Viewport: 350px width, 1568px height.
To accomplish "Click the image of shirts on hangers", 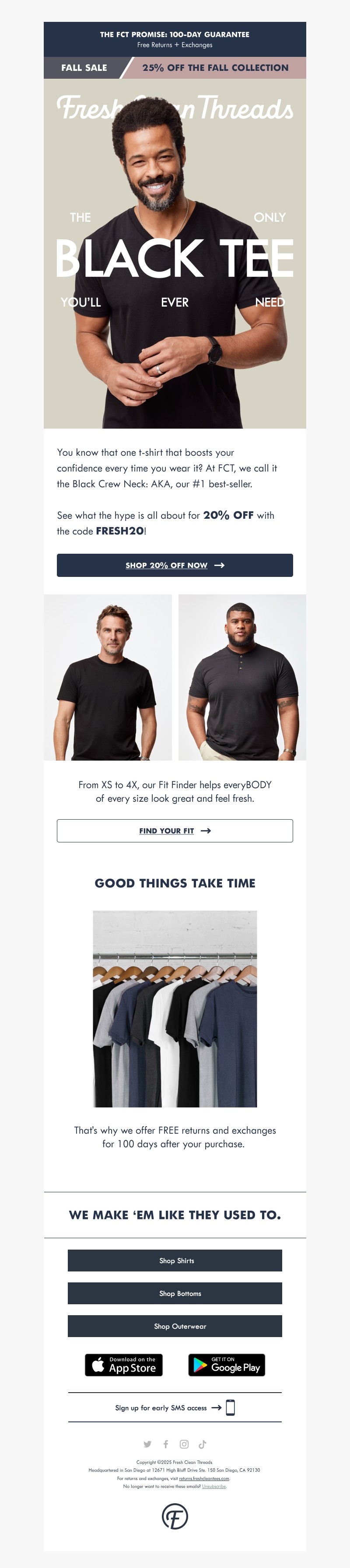I will pos(175,1009).
